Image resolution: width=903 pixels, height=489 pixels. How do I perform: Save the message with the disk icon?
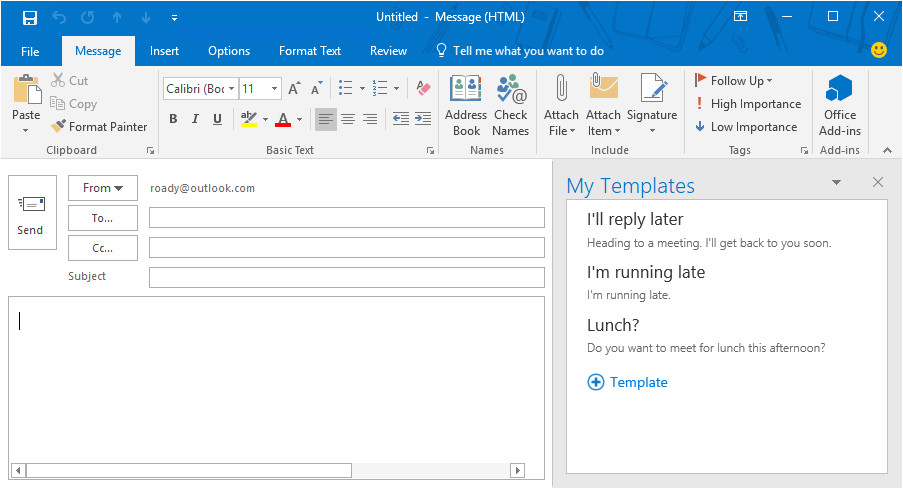point(30,17)
